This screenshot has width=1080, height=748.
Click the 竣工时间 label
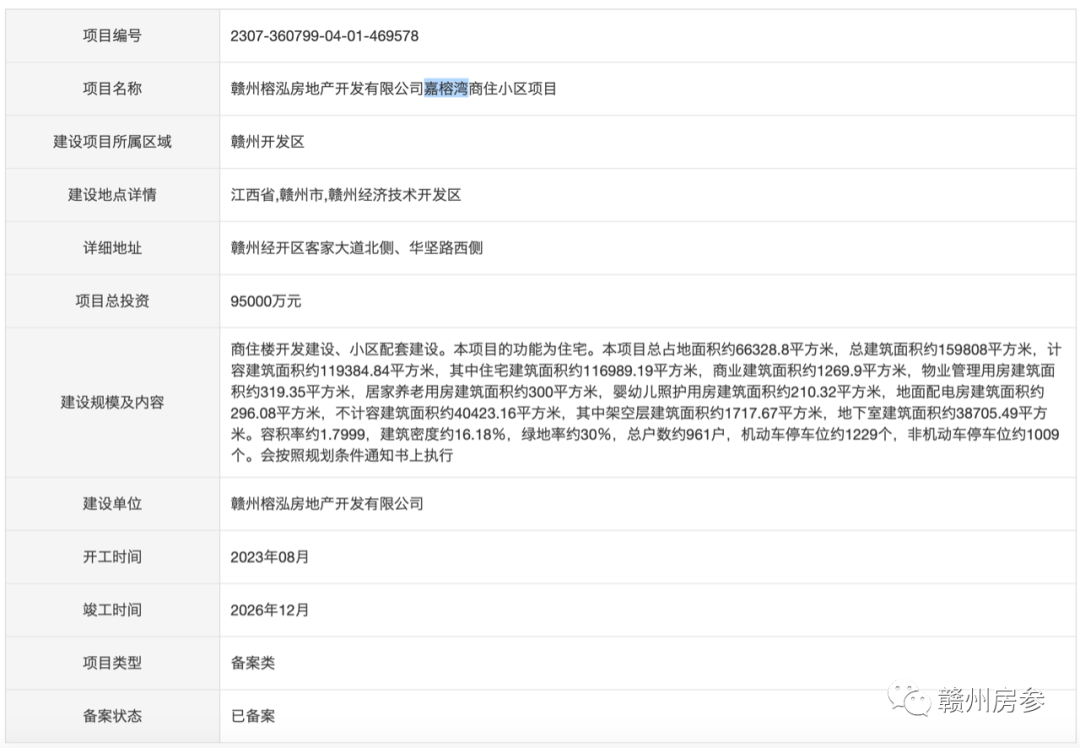pos(112,610)
